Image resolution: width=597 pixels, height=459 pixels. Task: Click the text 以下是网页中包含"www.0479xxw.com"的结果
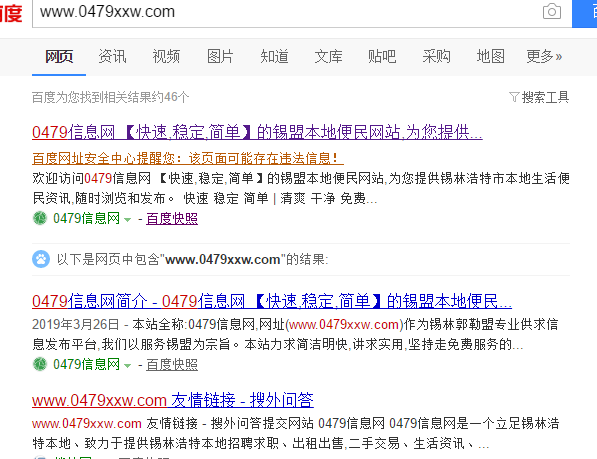(192, 260)
